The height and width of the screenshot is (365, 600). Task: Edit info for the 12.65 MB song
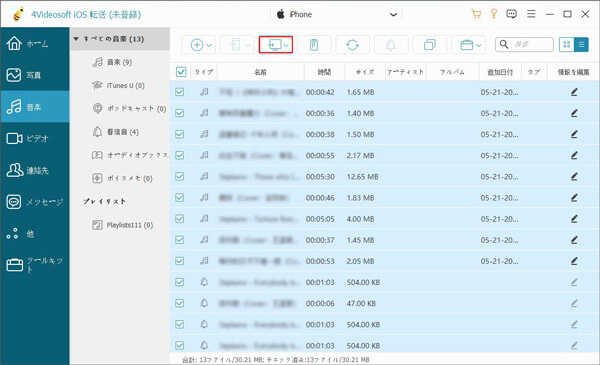[x=574, y=176]
